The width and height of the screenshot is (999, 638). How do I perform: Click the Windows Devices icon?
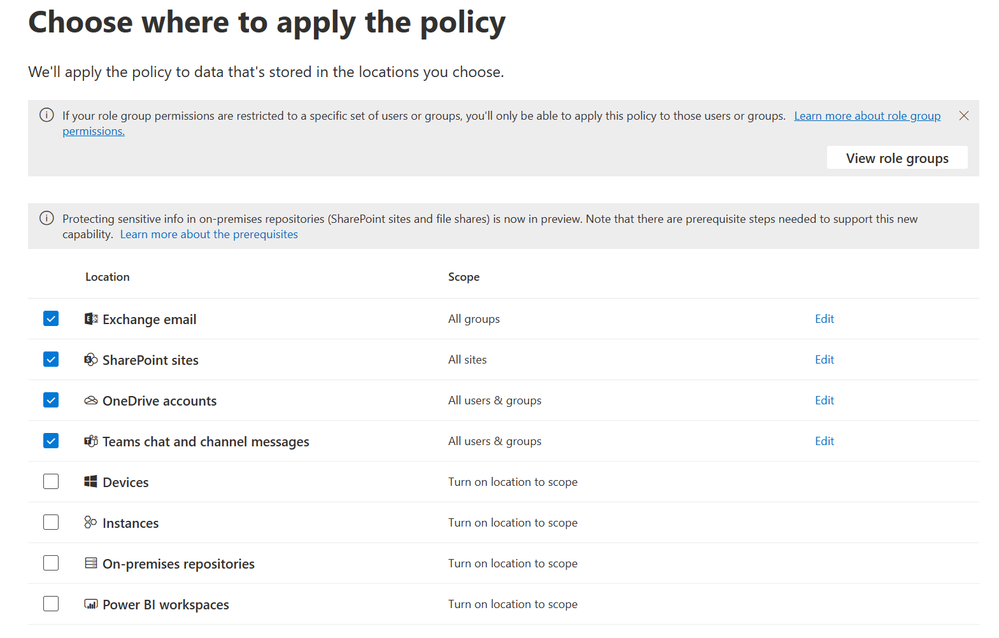[91, 482]
